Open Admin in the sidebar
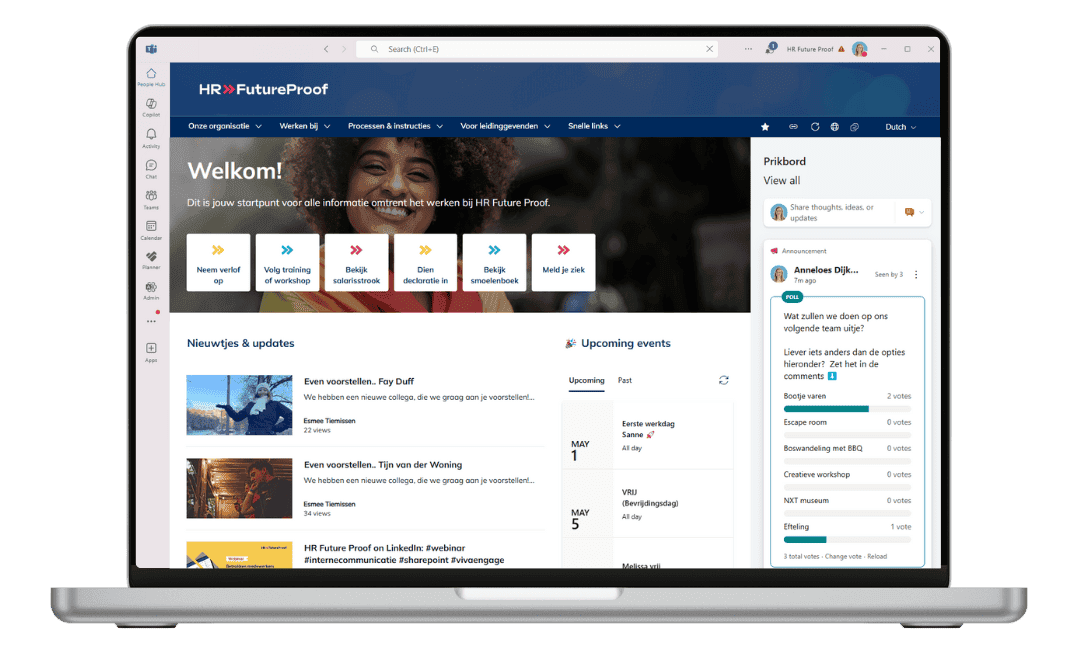The image size is (1080, 650). click(151, 290)
